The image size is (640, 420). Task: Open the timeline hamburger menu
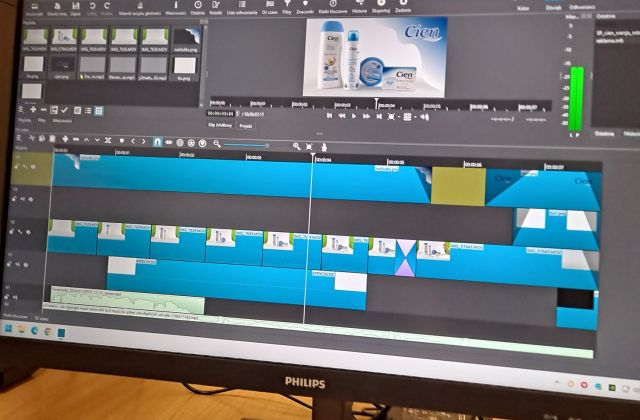(x=19, y=138)
